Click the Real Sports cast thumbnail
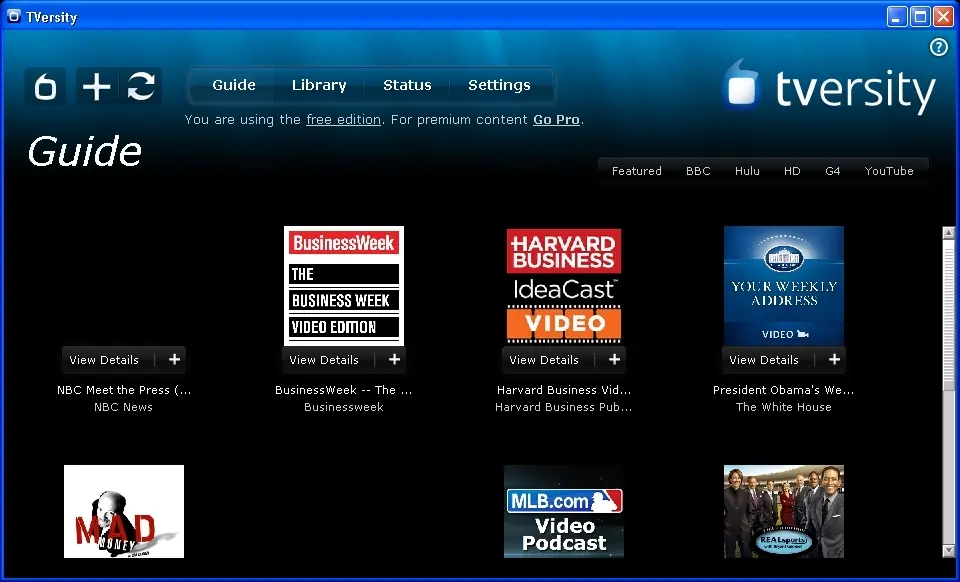The height and width of the screenshot is (582, 960). tap(784, 512)
